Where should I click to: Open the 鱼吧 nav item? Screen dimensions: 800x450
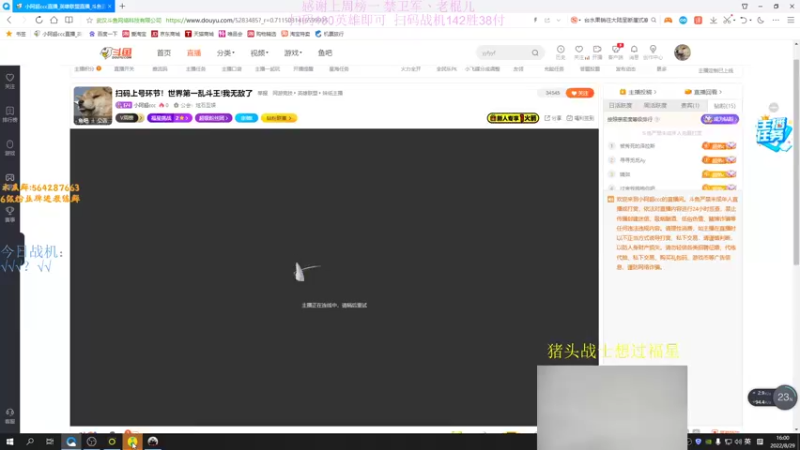click(x=325, y=53)
